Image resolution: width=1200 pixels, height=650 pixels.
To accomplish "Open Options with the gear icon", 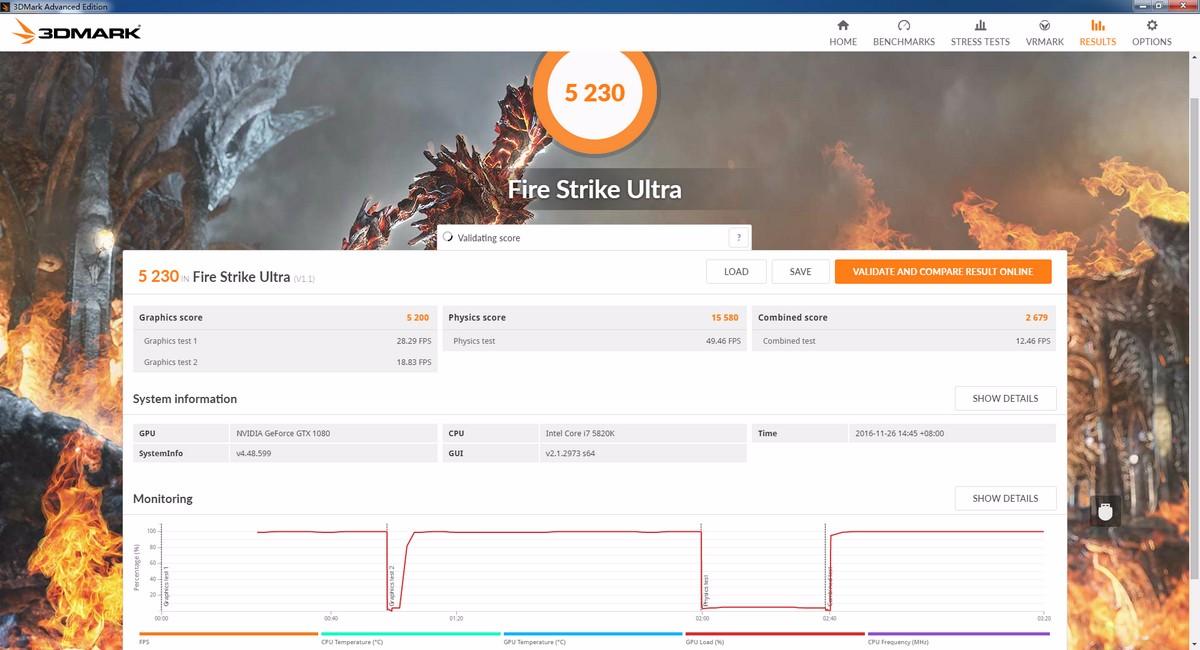I will pyautogui.click(x=1152, y=26).
